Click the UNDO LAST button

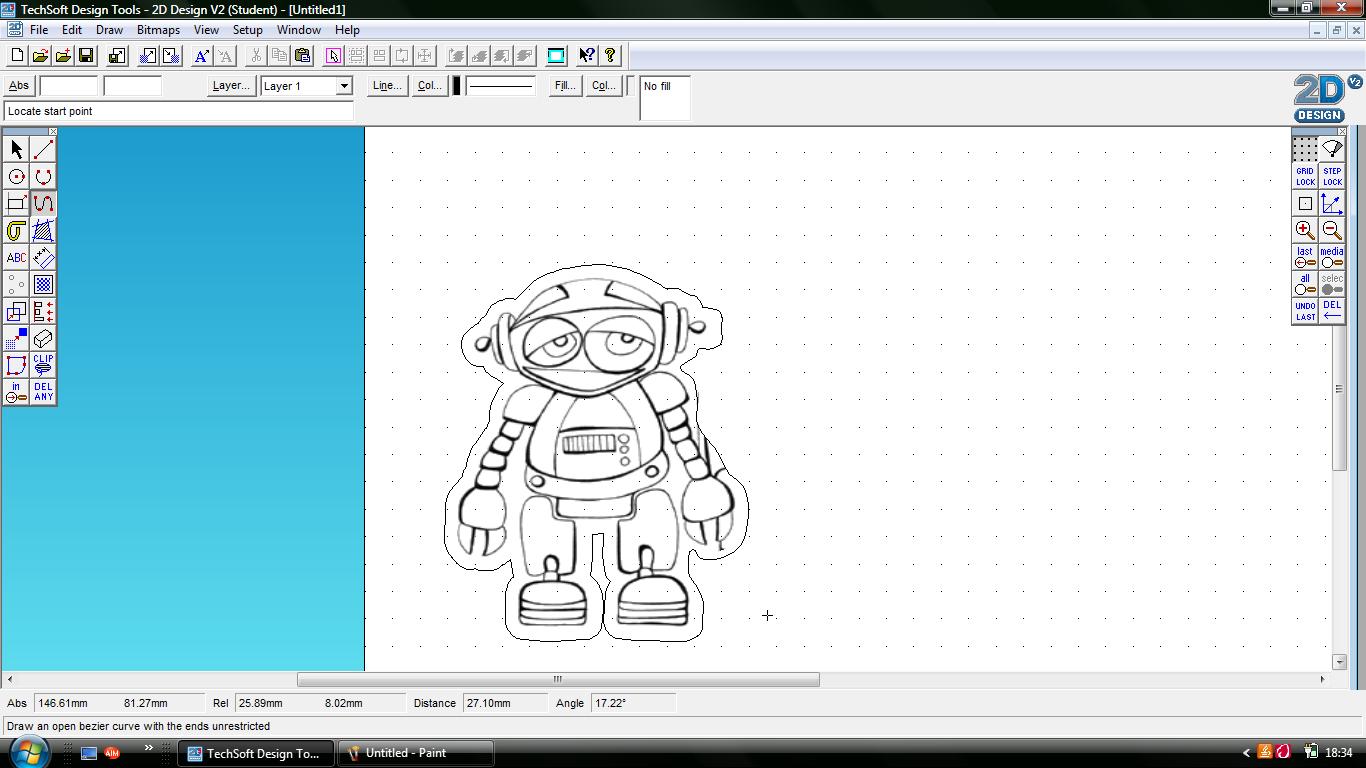click(x=1305, y=310)
